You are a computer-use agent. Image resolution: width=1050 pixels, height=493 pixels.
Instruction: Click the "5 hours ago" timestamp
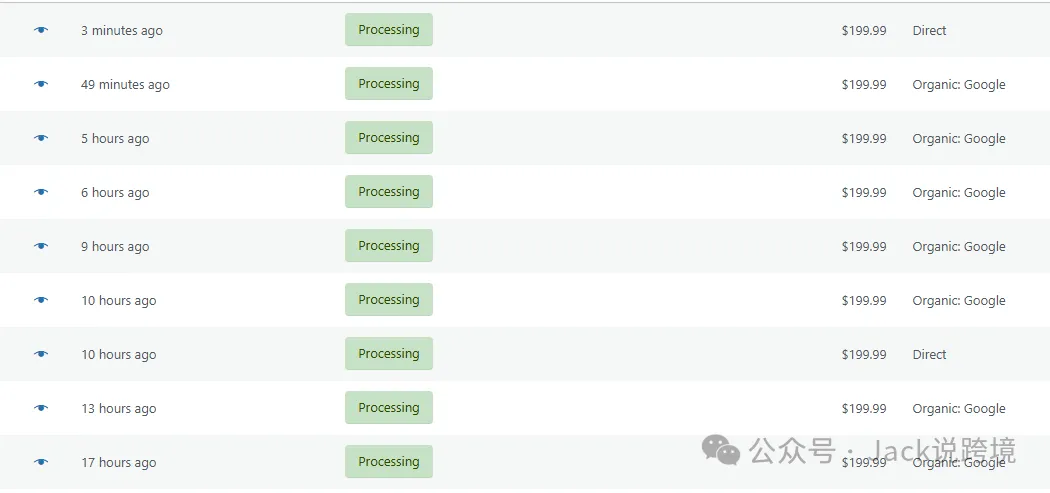click(x=115, y=139)
